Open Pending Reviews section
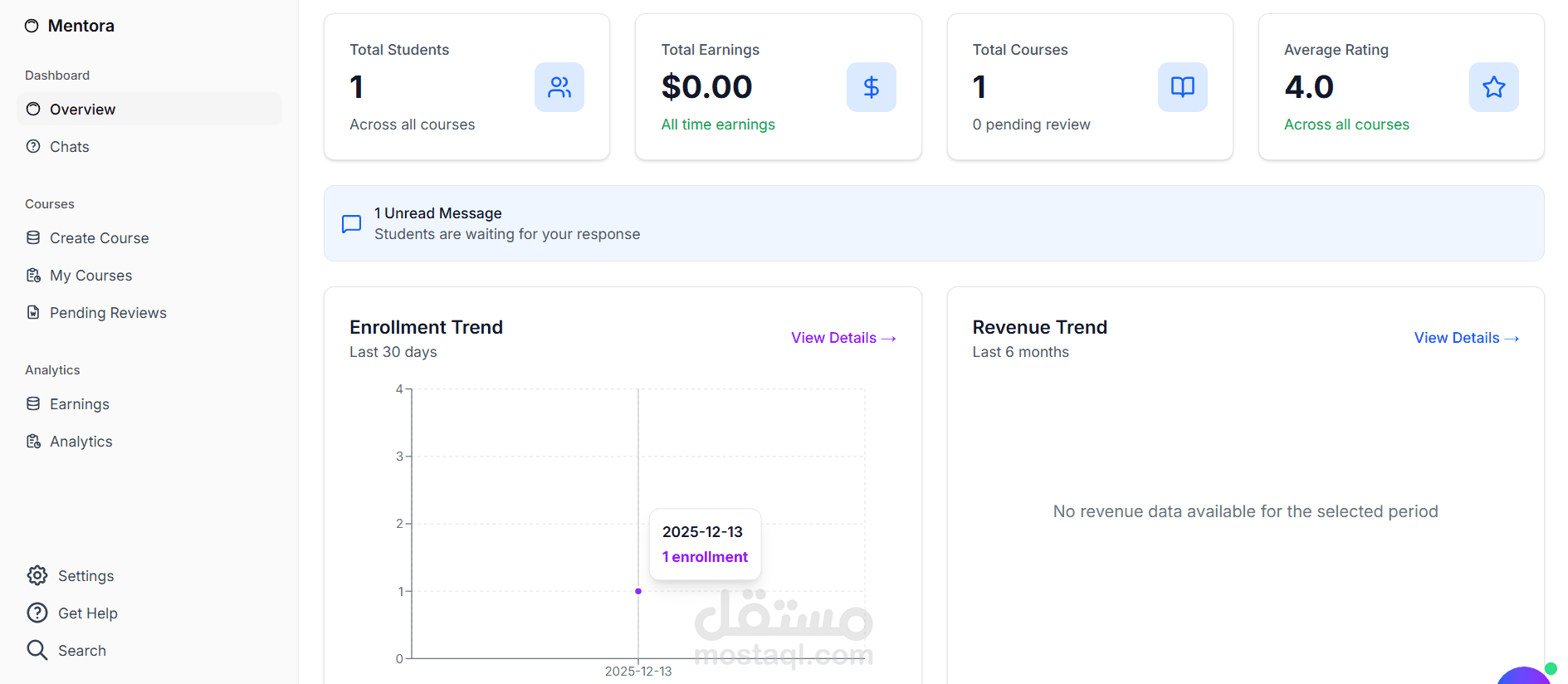 (149, 312)
